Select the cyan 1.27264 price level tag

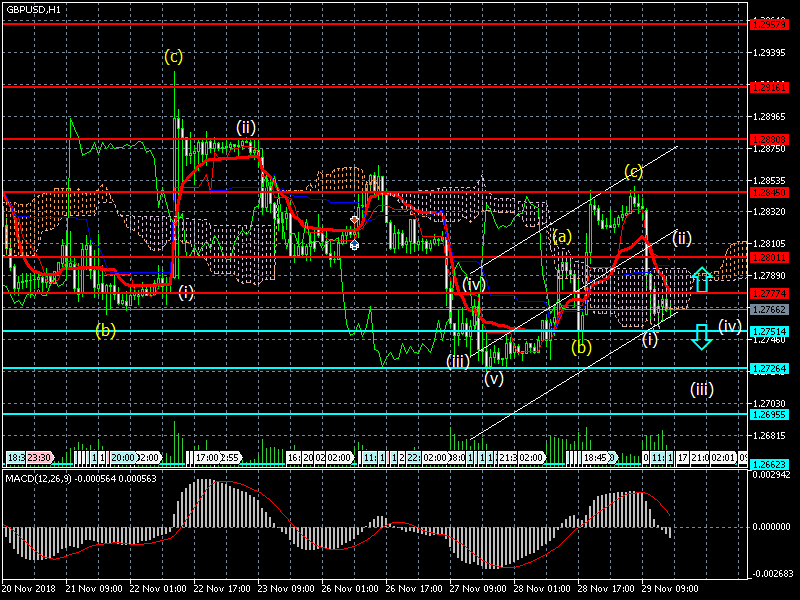click(x=772, y=368)
